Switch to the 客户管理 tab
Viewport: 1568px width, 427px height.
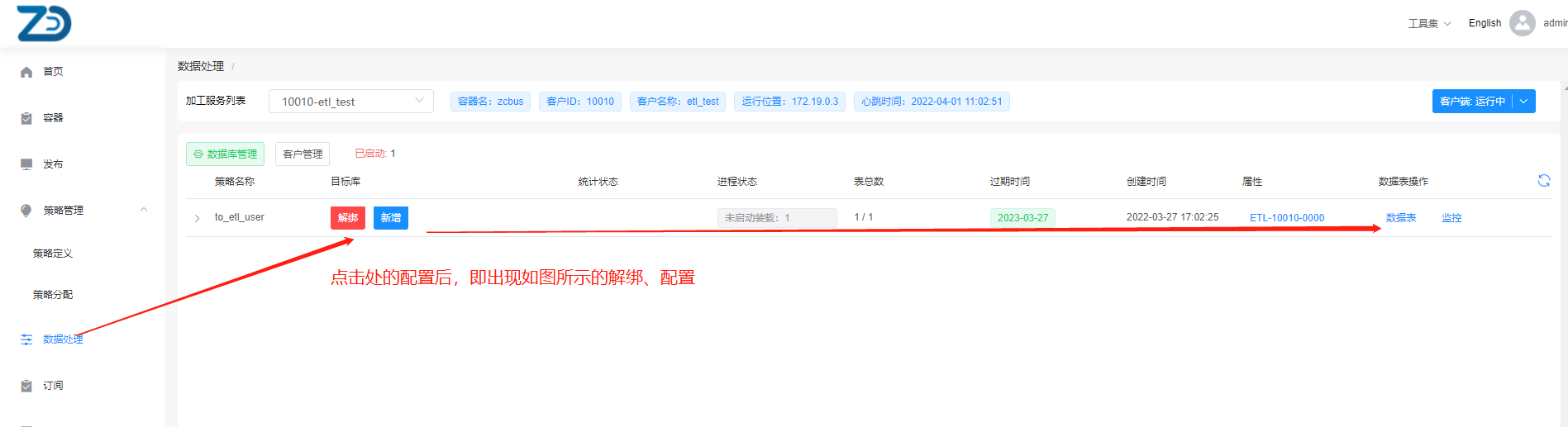(303, 154)
